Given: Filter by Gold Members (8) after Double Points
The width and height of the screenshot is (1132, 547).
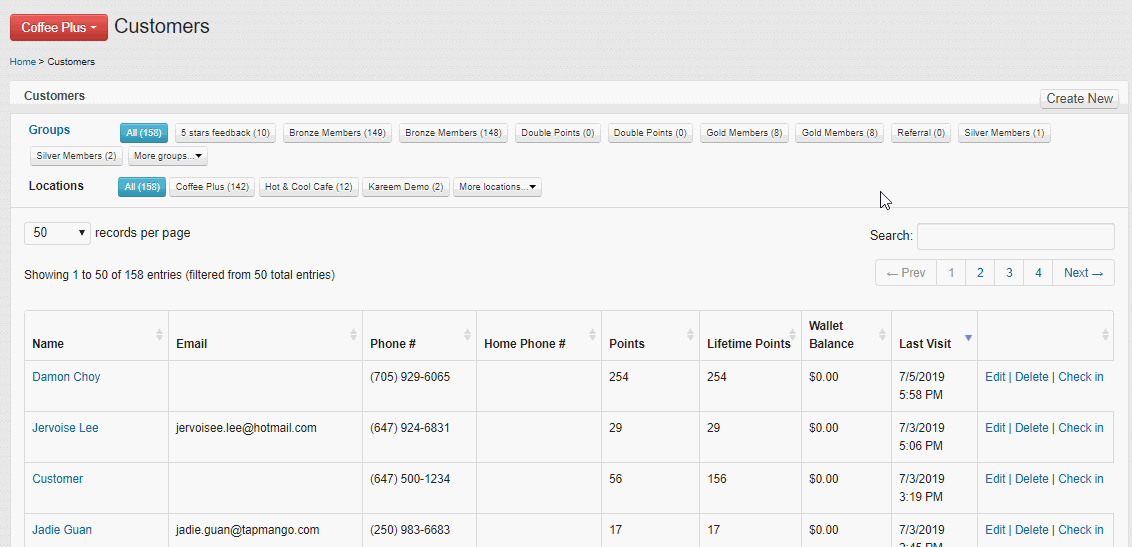Looking at the screenshot, I should point(744,133).
